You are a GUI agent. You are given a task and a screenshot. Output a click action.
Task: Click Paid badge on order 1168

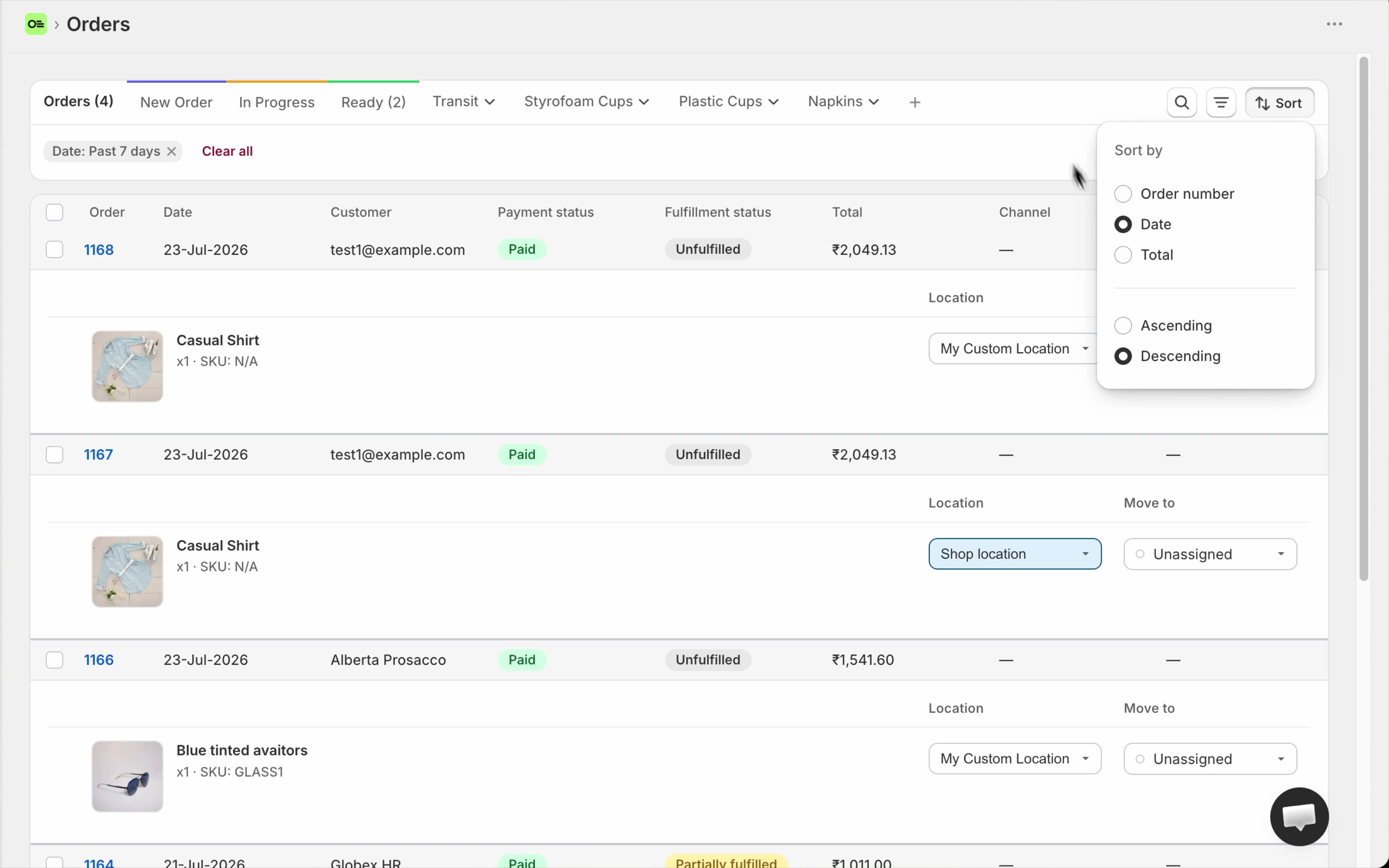(x=522, y=250)
